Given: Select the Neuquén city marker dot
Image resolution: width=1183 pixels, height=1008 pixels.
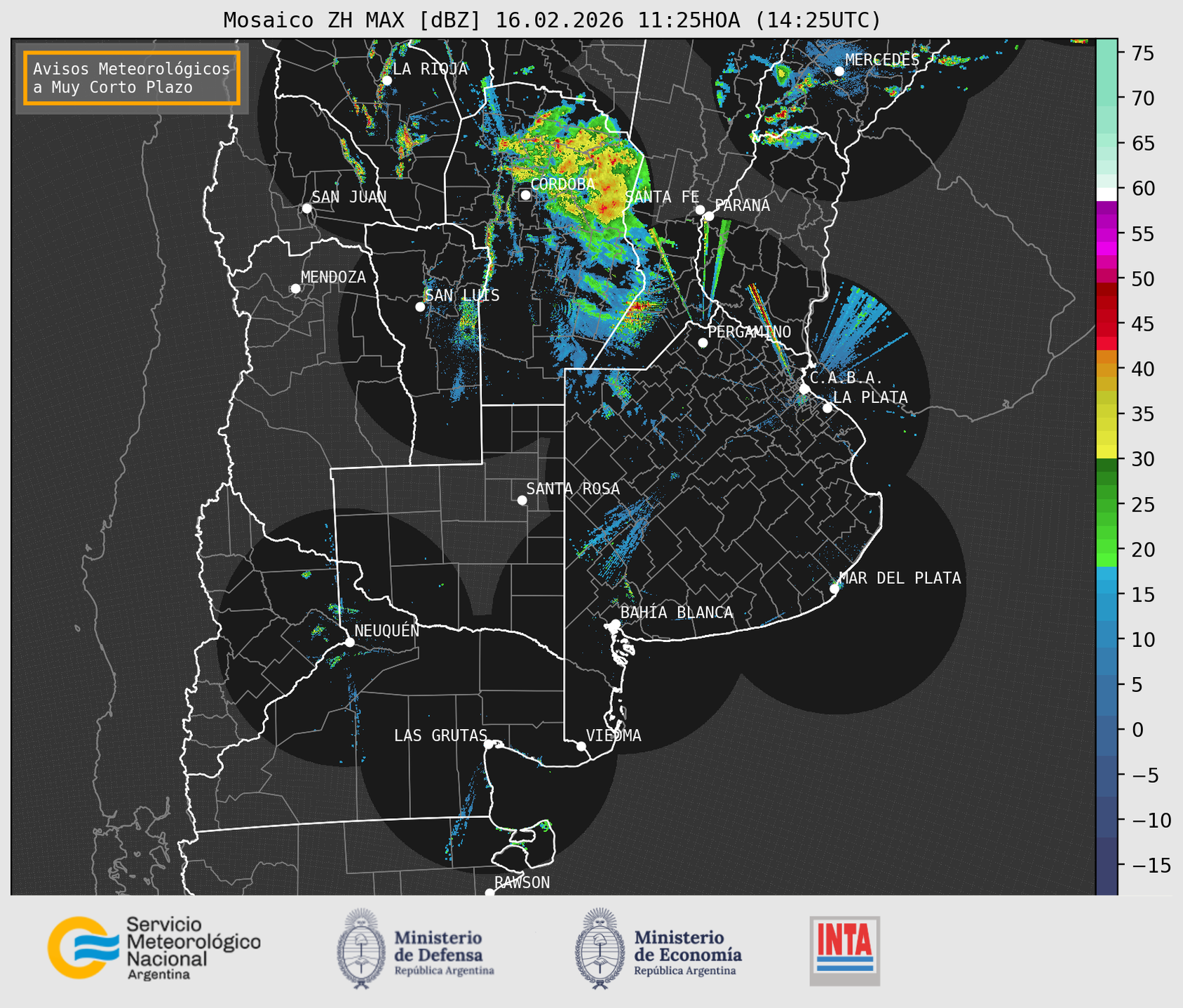Looking at the screenshot, I should (x=349, y=642).
